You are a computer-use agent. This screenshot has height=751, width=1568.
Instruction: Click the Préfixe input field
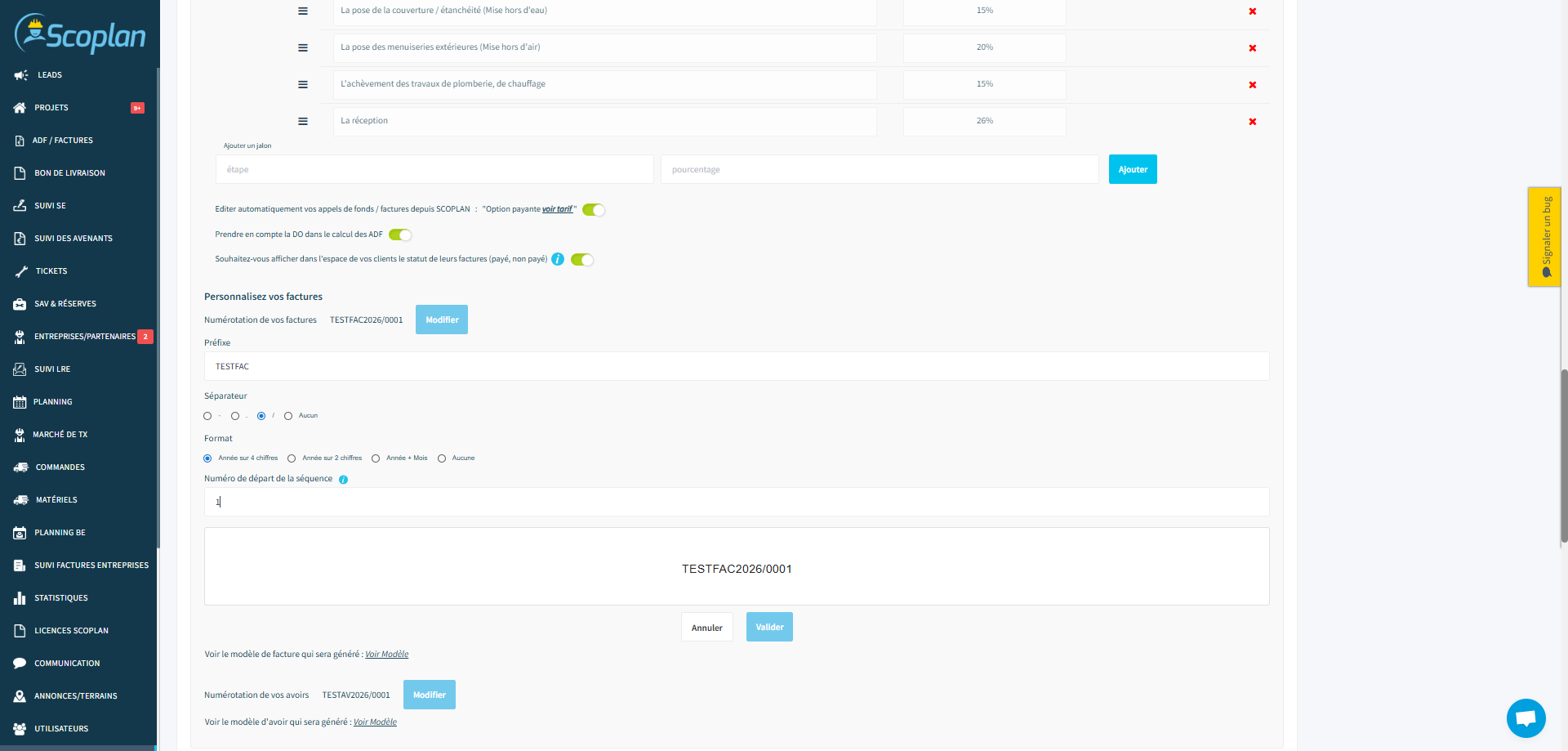736,366
